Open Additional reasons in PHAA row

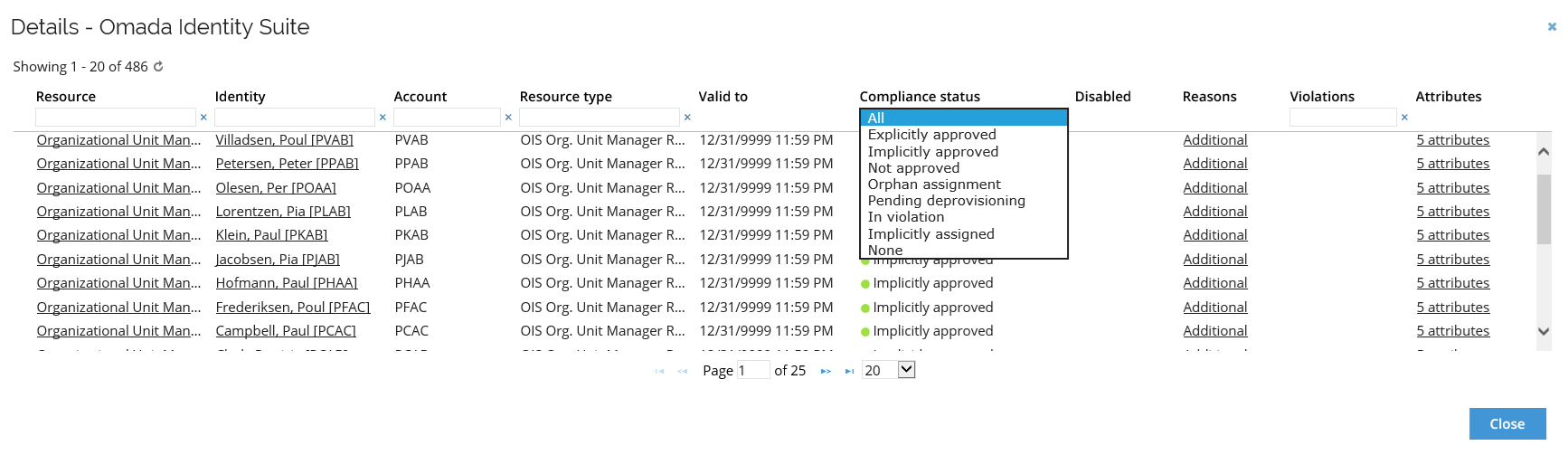pyautogui.click(x=1215, y=283)
